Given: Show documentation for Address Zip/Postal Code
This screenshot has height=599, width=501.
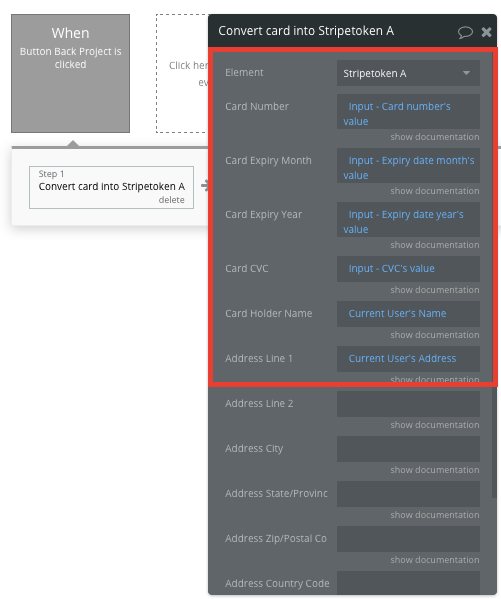Looking at the screenshot, I should (435, 560).
